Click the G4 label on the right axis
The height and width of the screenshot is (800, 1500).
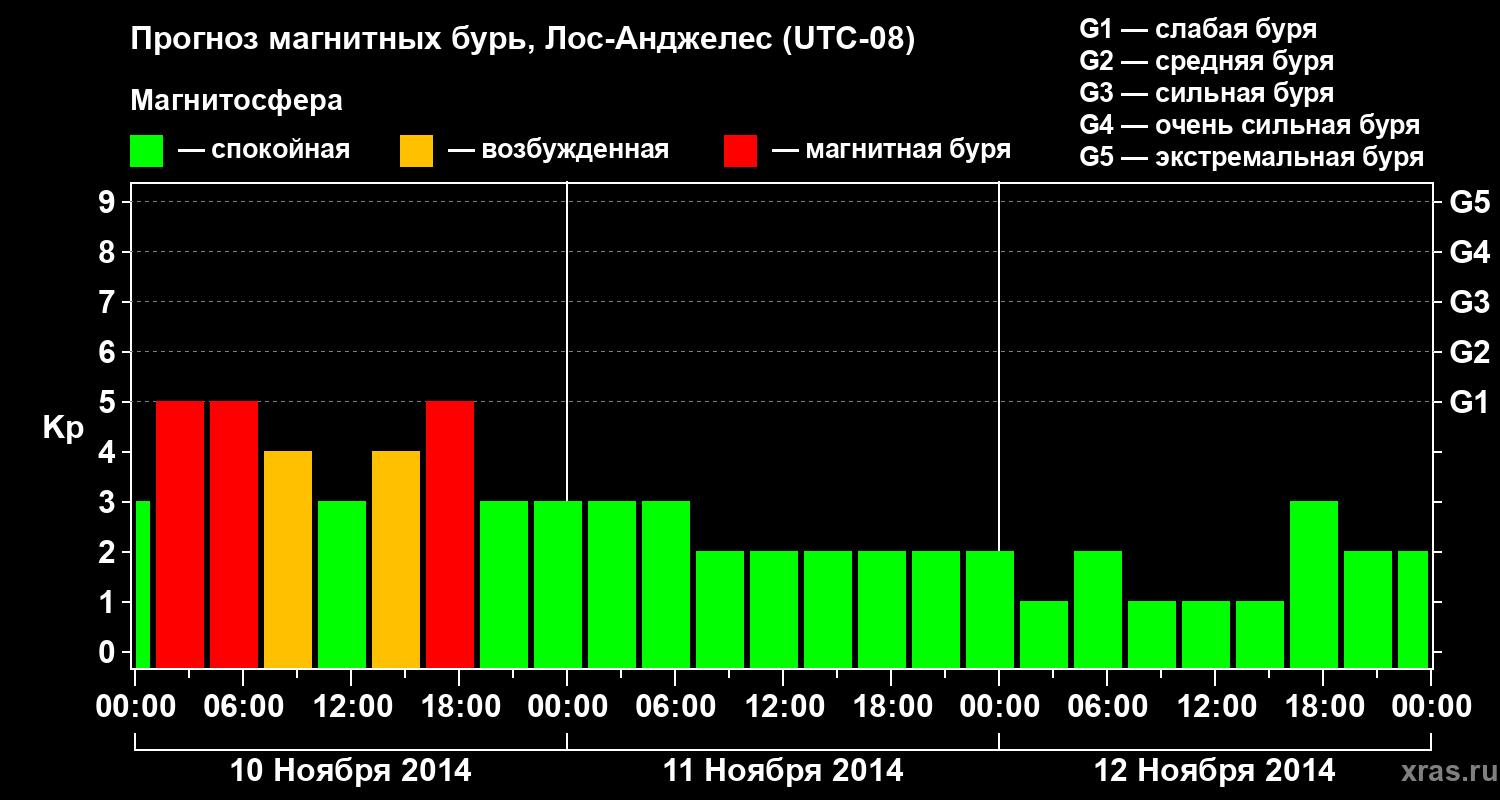point(1469,253)
